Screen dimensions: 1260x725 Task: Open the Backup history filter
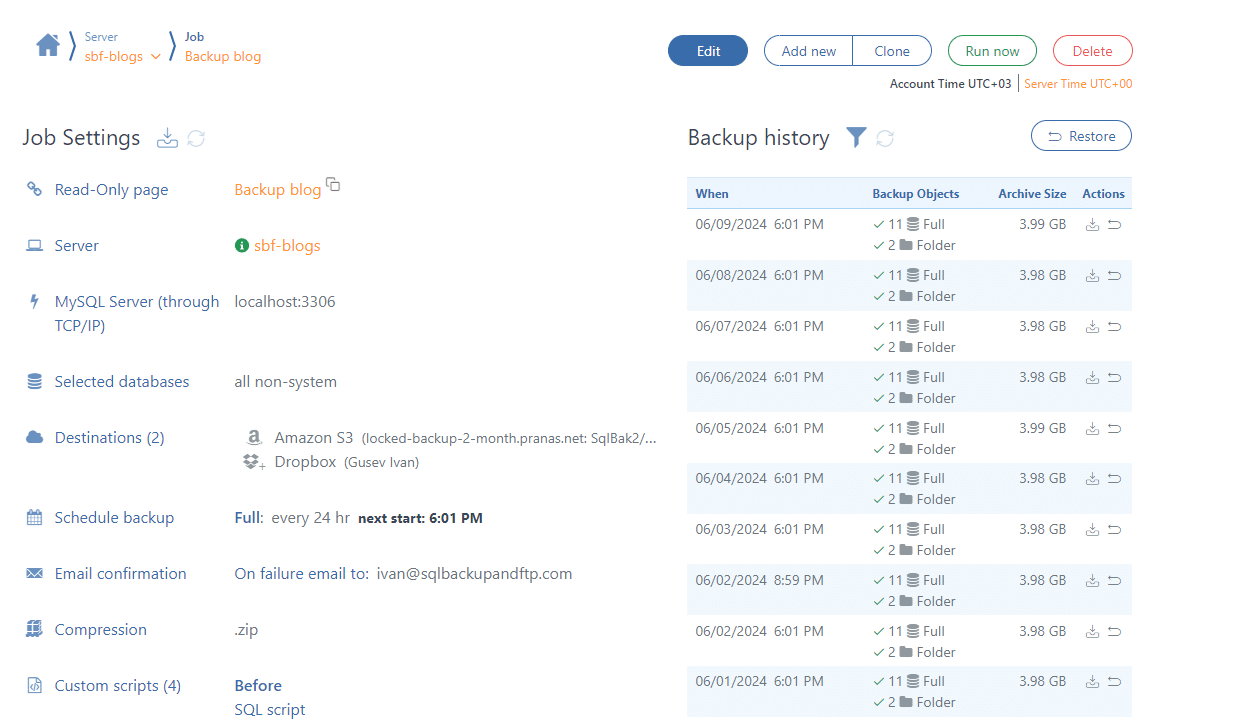point(856,137)
